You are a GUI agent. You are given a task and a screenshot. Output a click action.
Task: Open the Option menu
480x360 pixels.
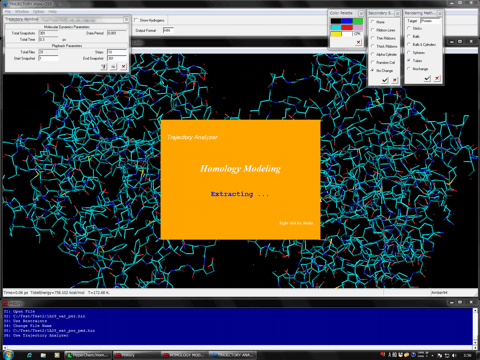pos(39,11)
